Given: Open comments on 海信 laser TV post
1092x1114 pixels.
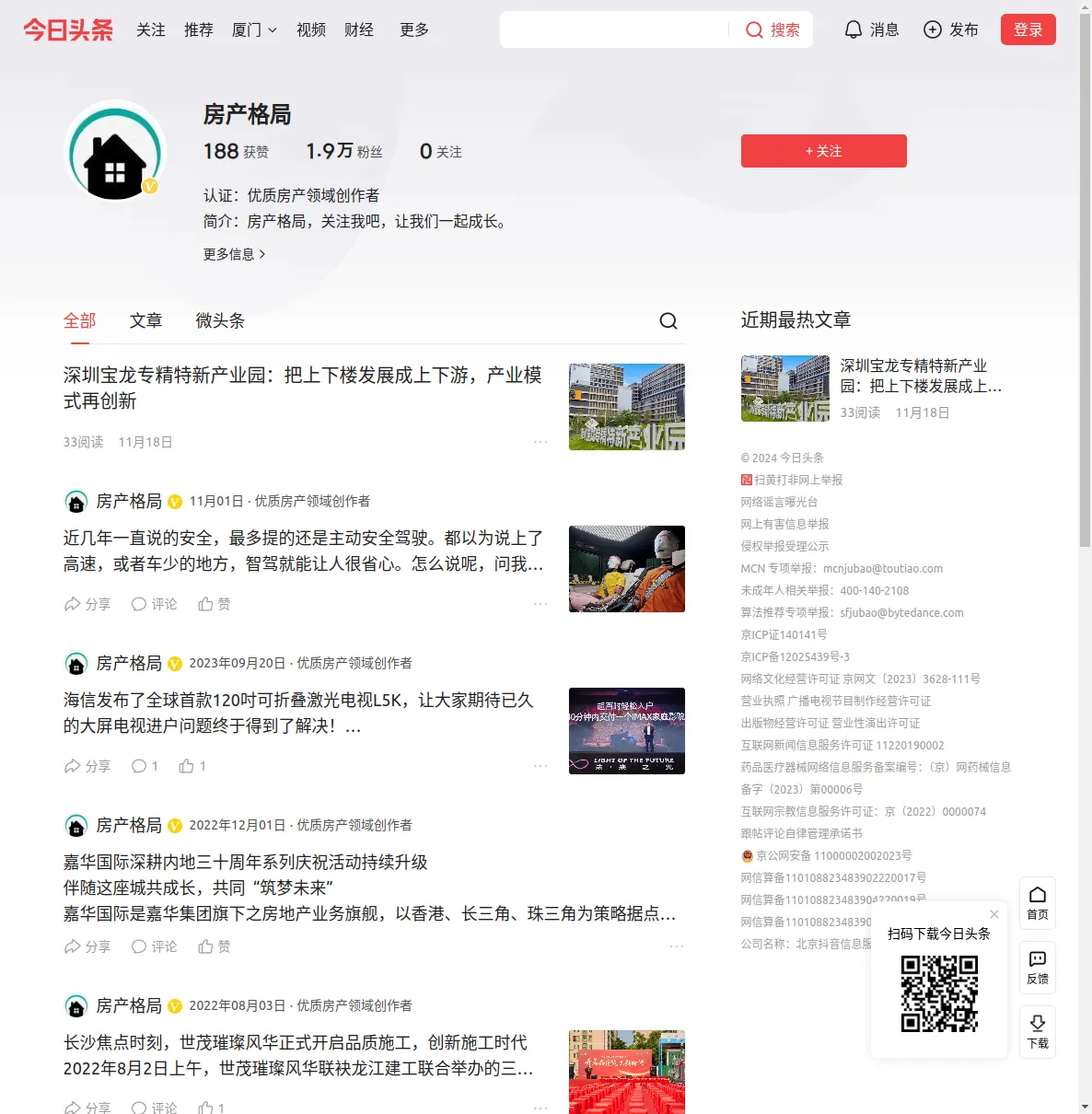Looking at the screenshot, I should tap(145, 766).
